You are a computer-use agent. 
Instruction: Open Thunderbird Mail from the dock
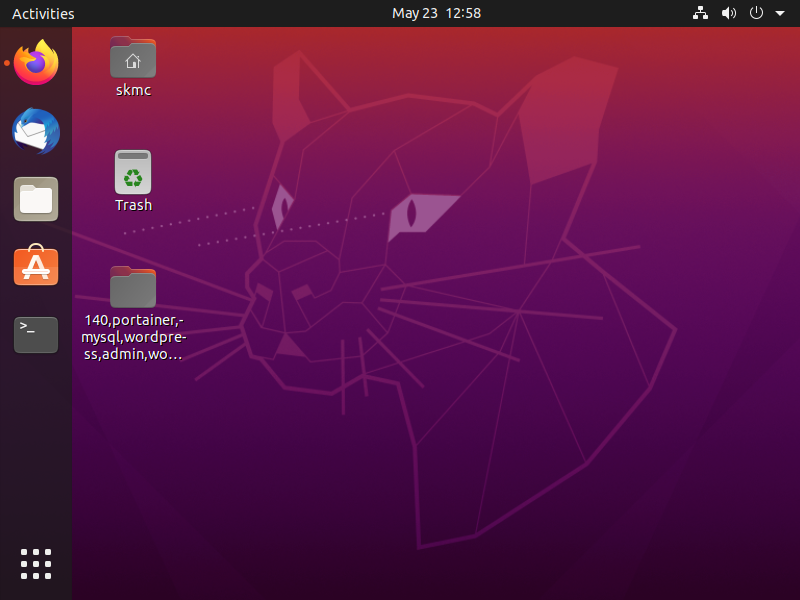36,131
